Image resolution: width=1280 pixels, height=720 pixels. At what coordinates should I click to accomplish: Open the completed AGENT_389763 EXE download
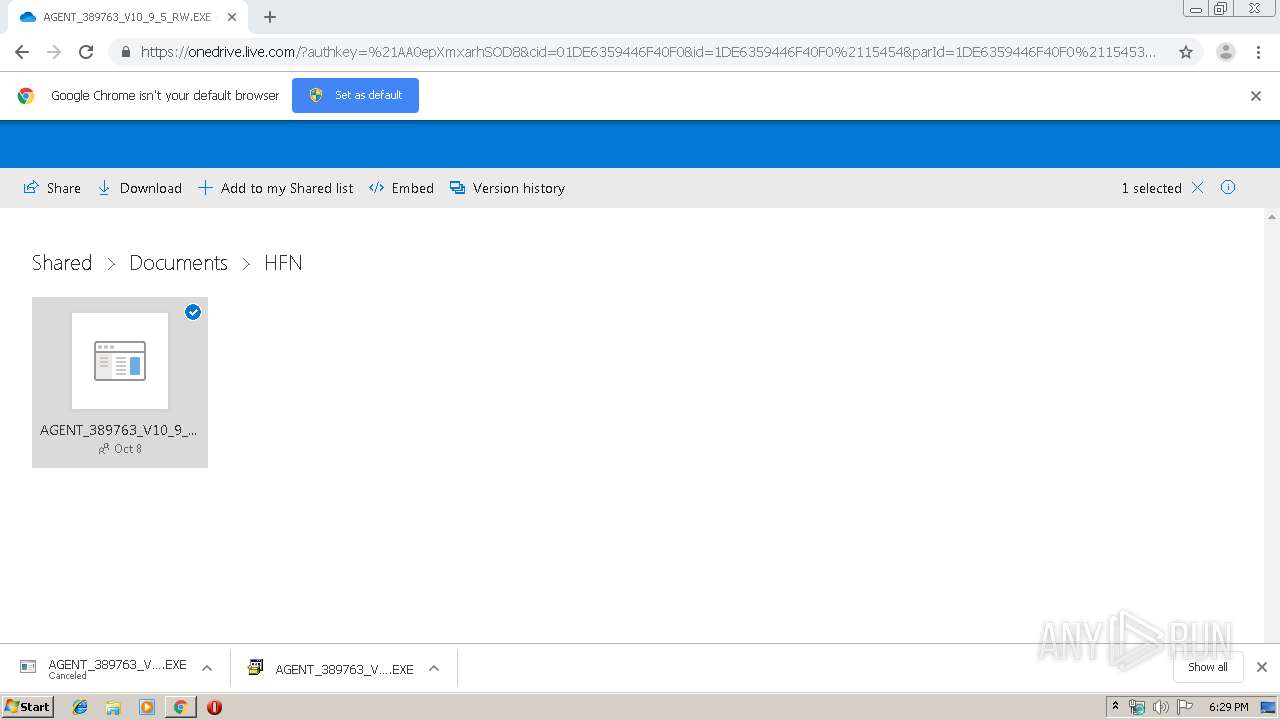(x=333, y=668)
